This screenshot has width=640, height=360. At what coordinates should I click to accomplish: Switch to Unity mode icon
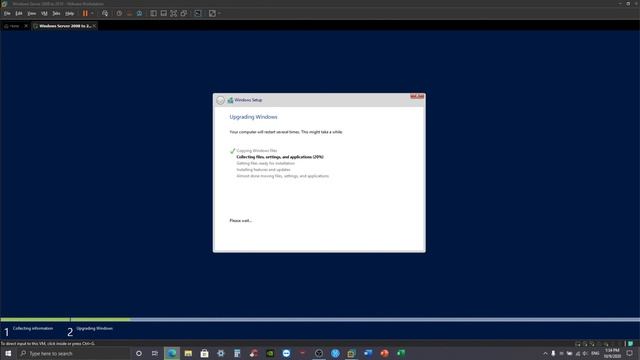pos(184,13)
